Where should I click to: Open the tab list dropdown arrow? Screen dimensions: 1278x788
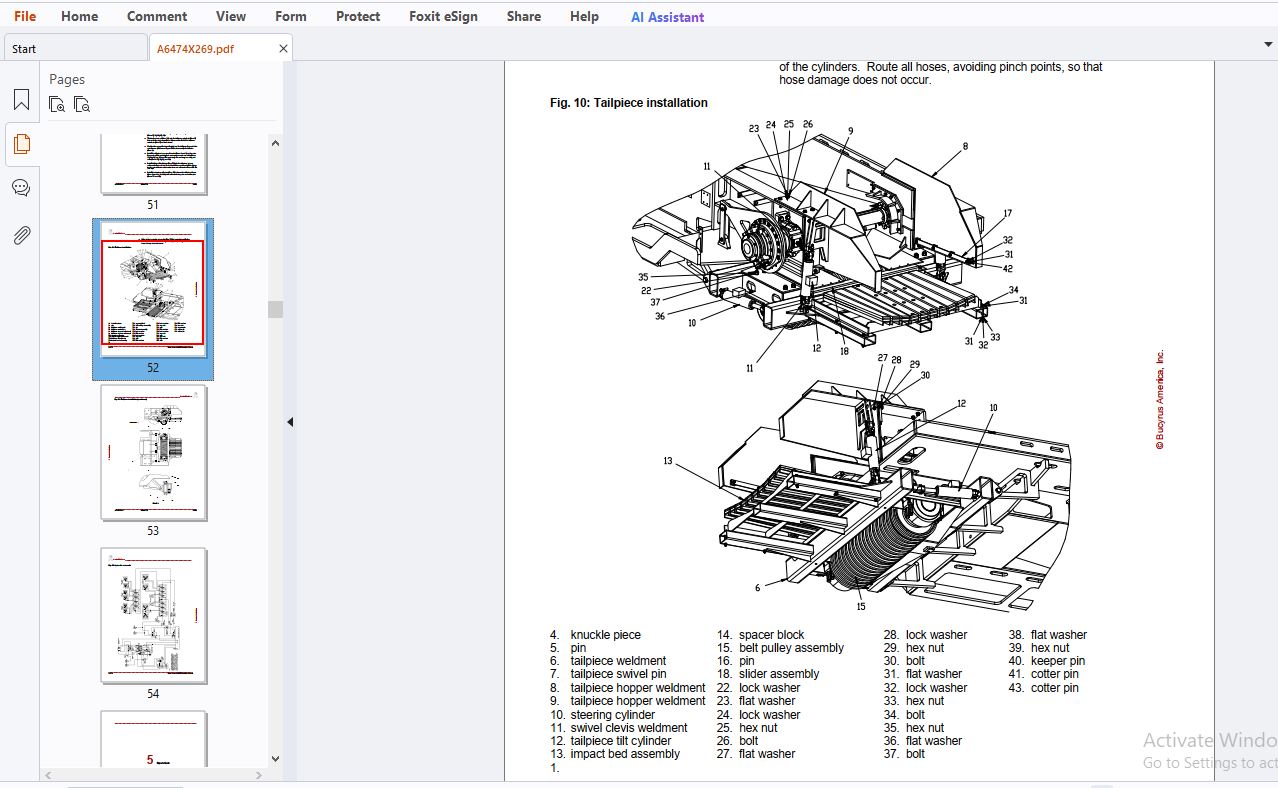1268,45
